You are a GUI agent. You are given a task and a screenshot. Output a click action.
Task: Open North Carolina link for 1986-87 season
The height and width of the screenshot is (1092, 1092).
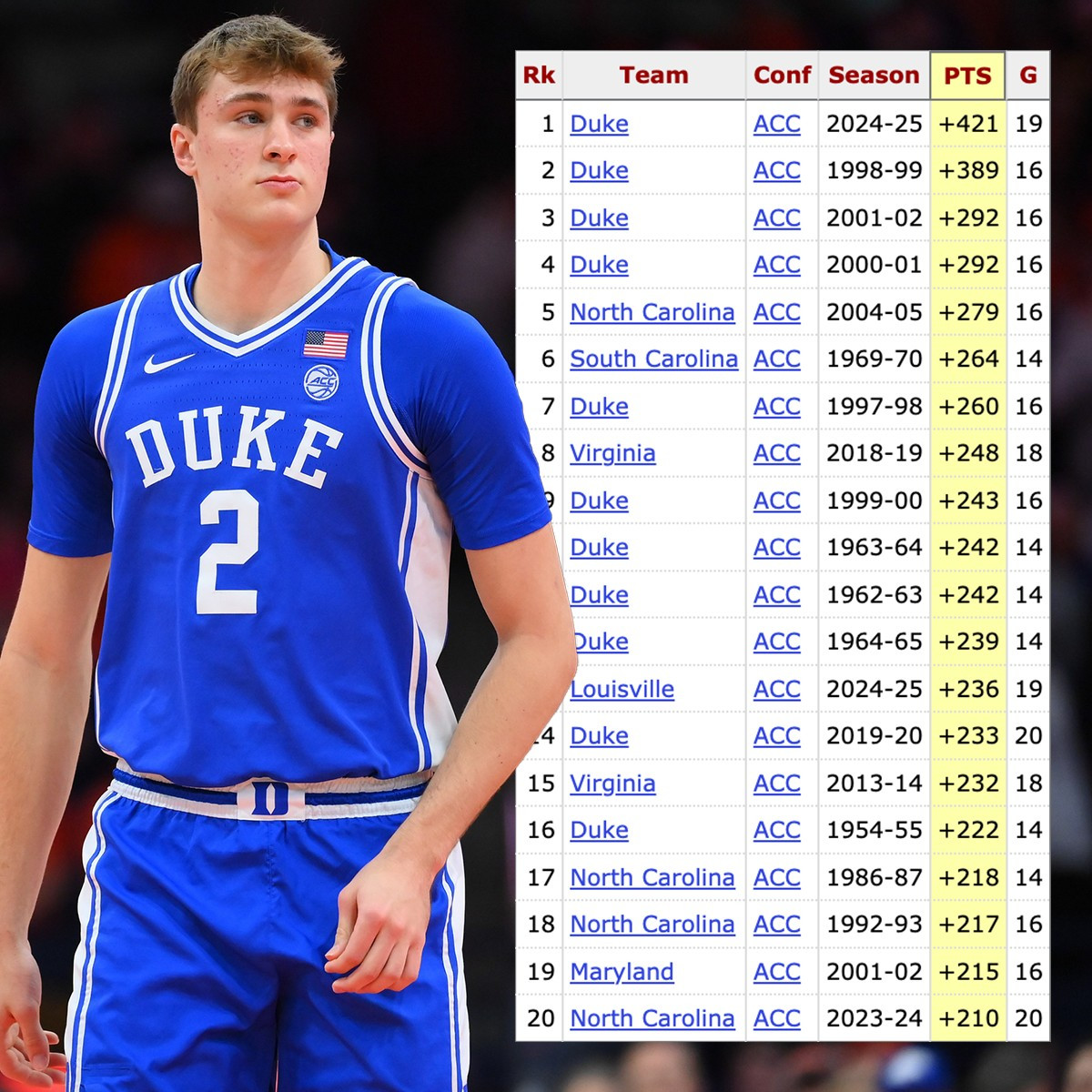pyautogui.click(x=652, y=877)
